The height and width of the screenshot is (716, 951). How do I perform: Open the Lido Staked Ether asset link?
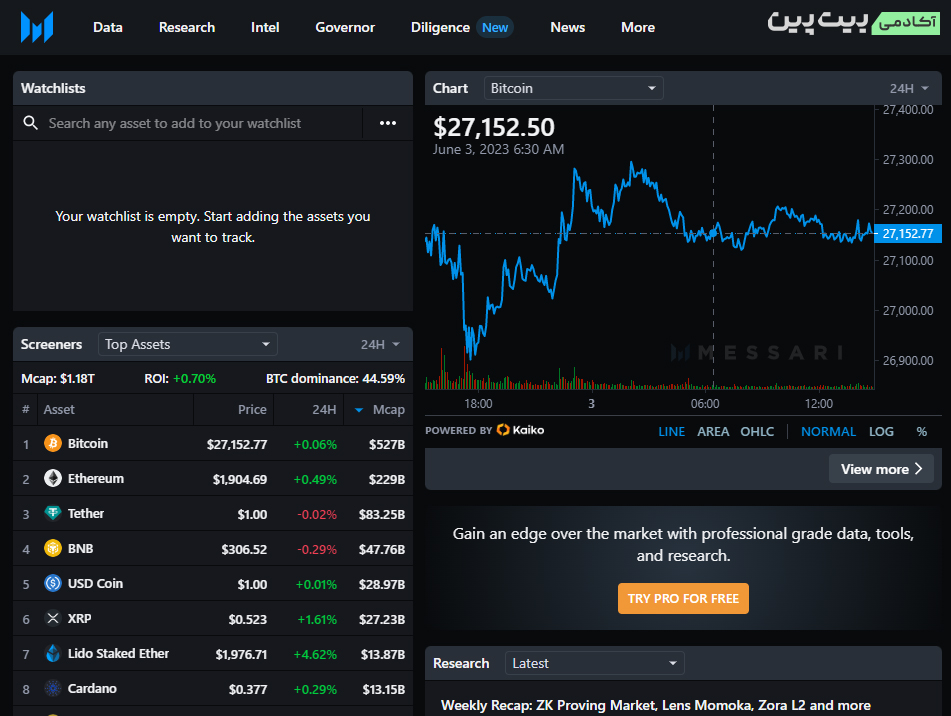(118, 654)
